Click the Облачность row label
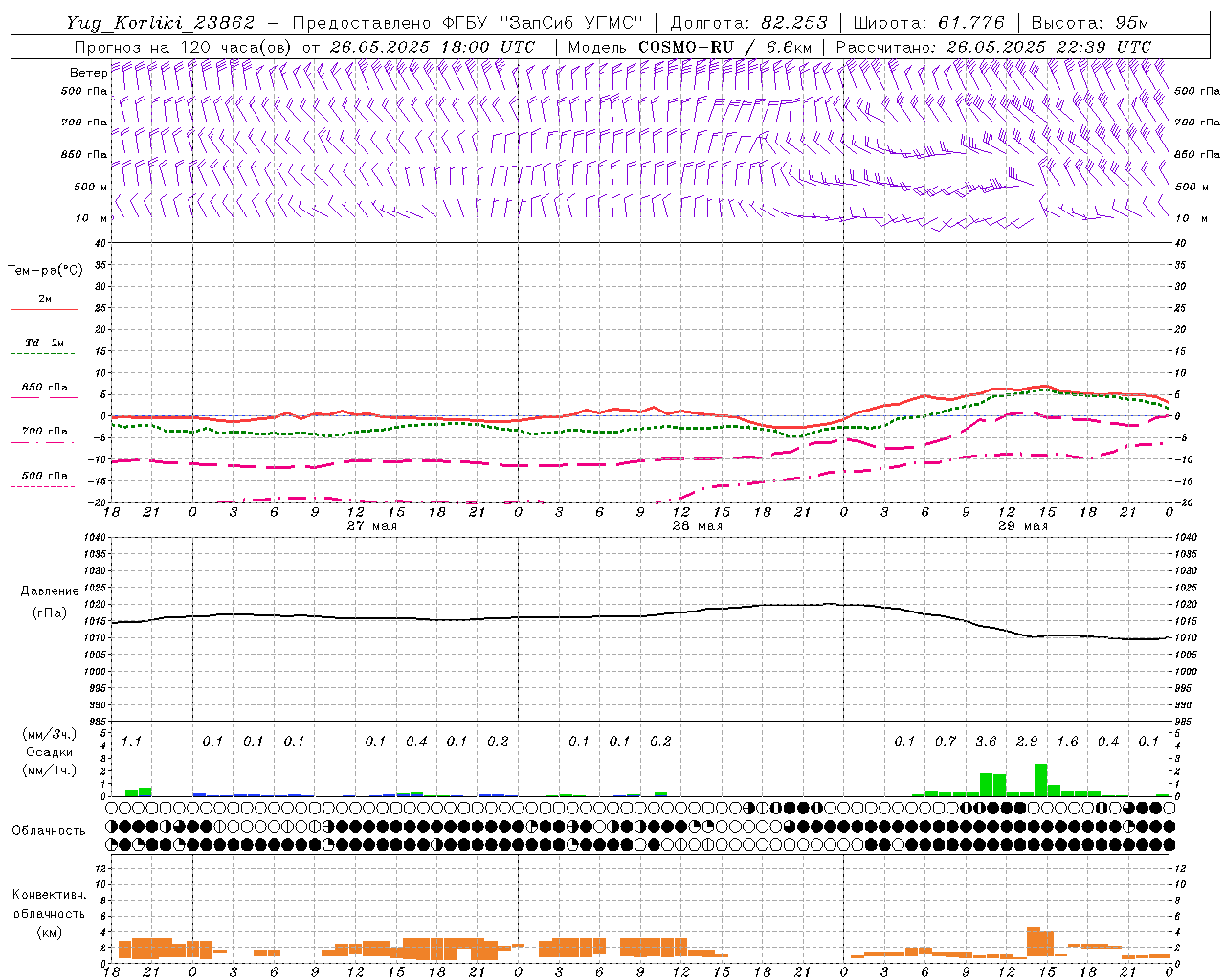The image size is (1225, 980). 49,831
